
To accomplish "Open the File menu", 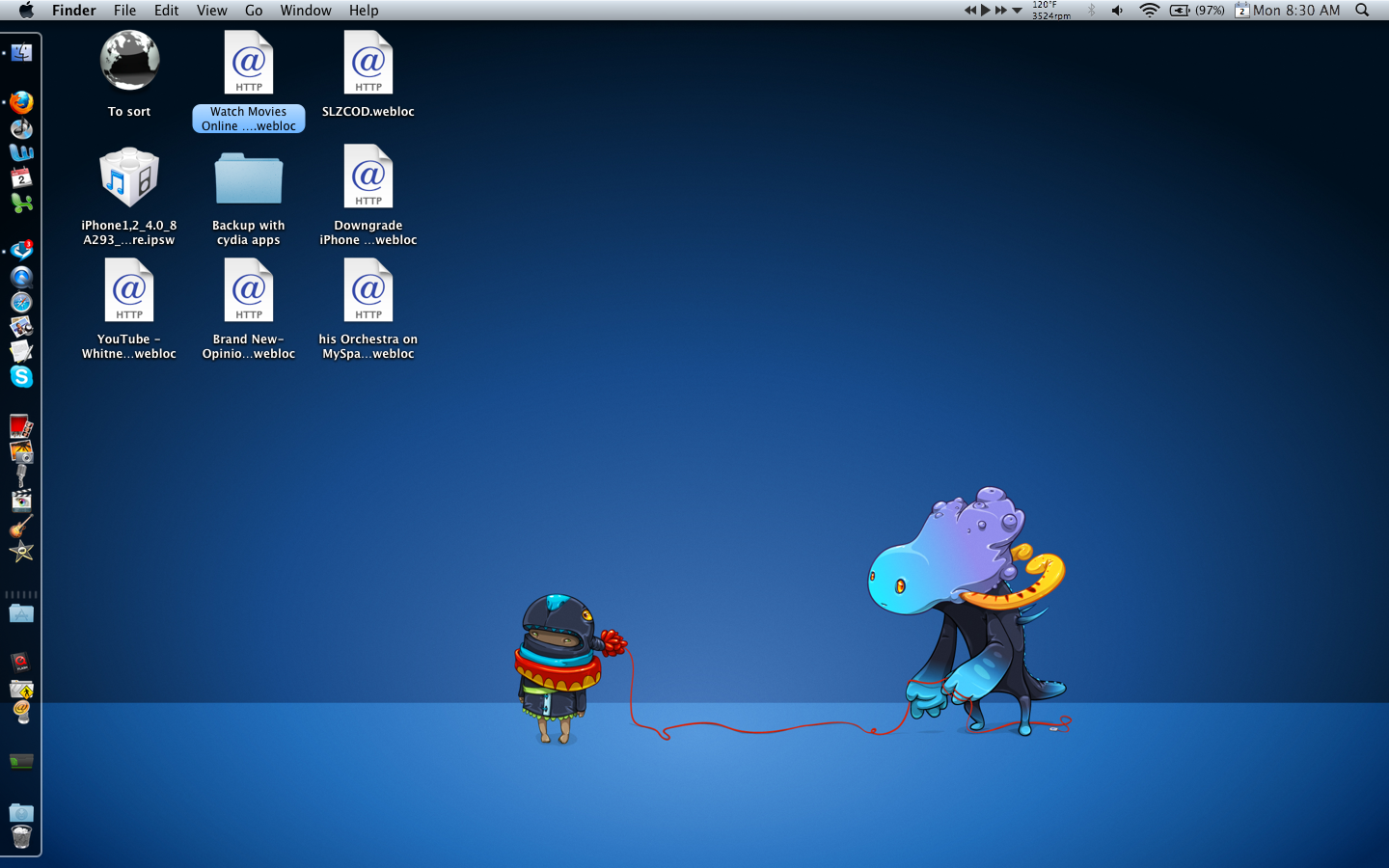I will point(124,10).
